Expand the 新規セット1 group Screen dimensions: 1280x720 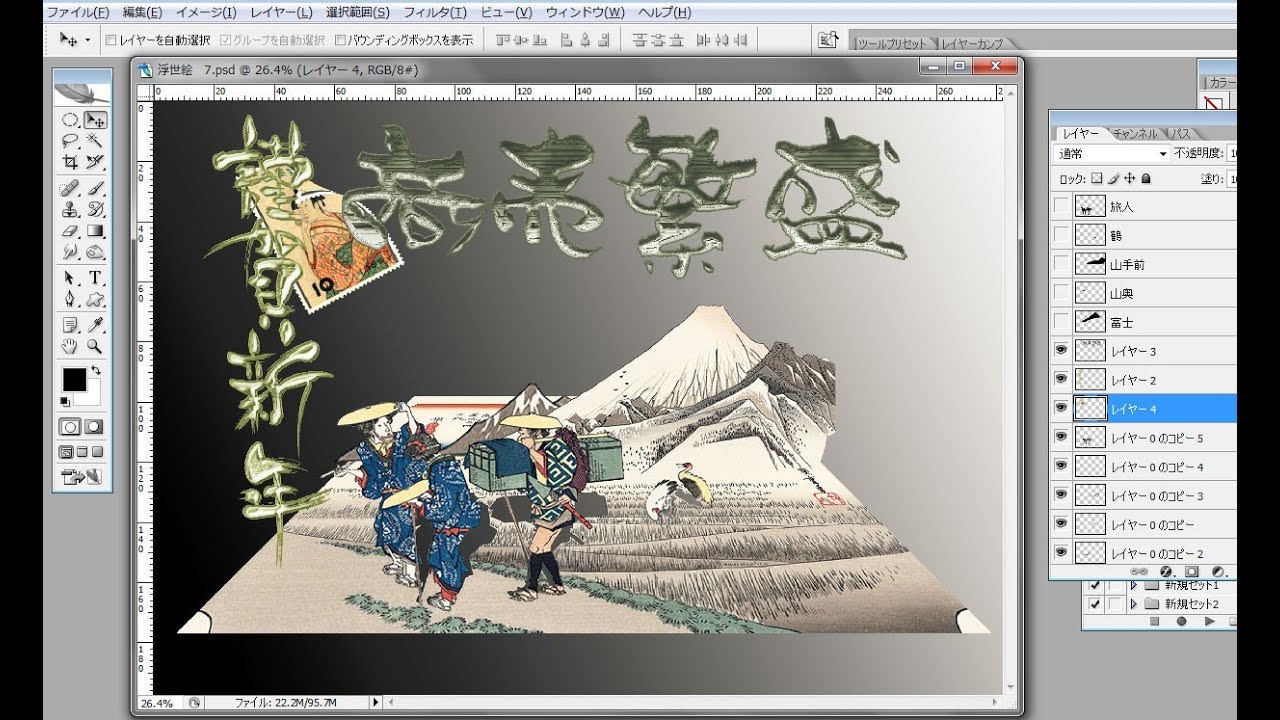click(x=1133, y=586)
